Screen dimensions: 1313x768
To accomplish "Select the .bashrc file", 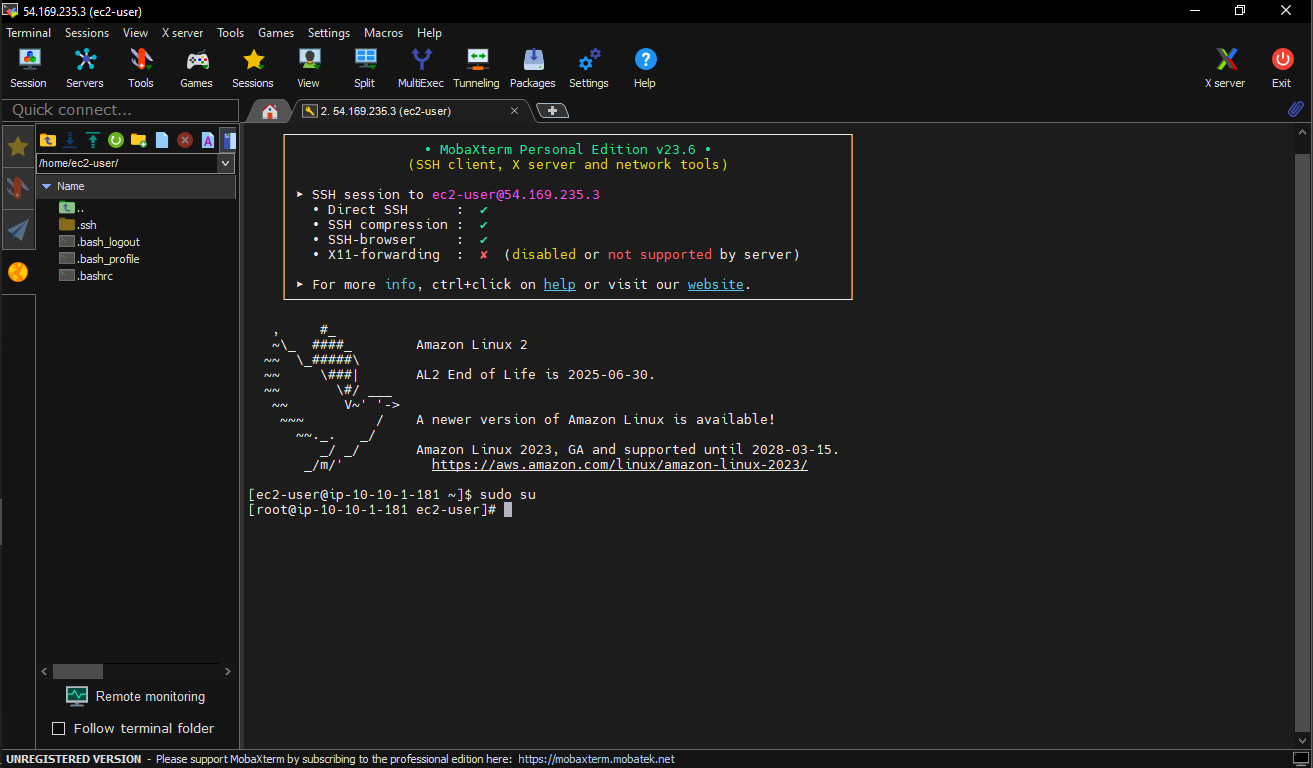I will pyautogui.click(x=86, y=276).
